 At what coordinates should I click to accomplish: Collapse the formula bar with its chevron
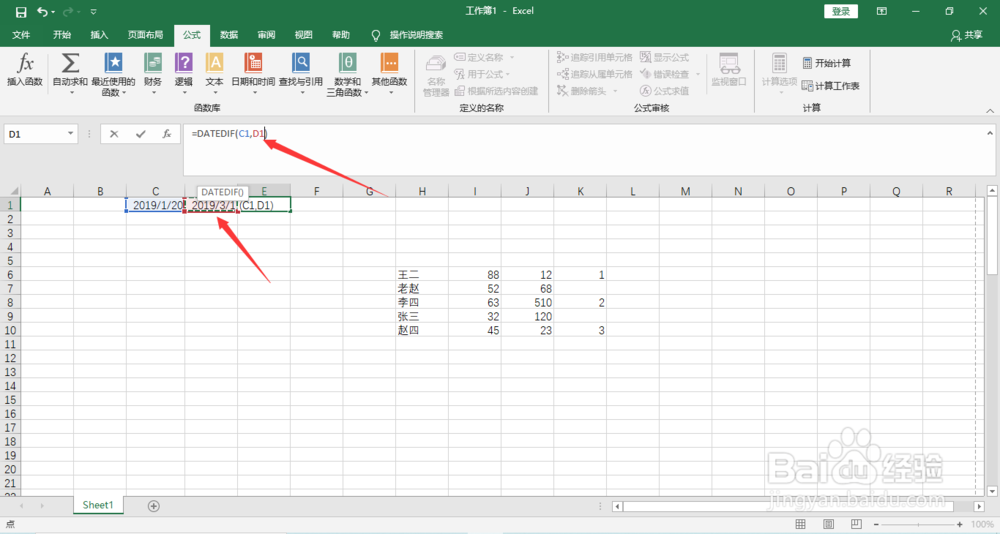click(x=990, y=133)
